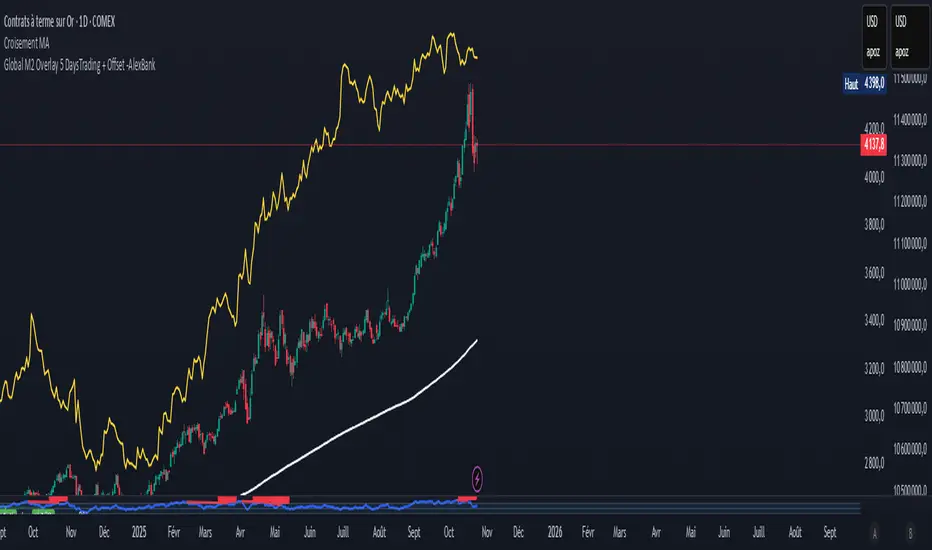Click the 11300000,0 M2 scale value

(x=910, y=161)
